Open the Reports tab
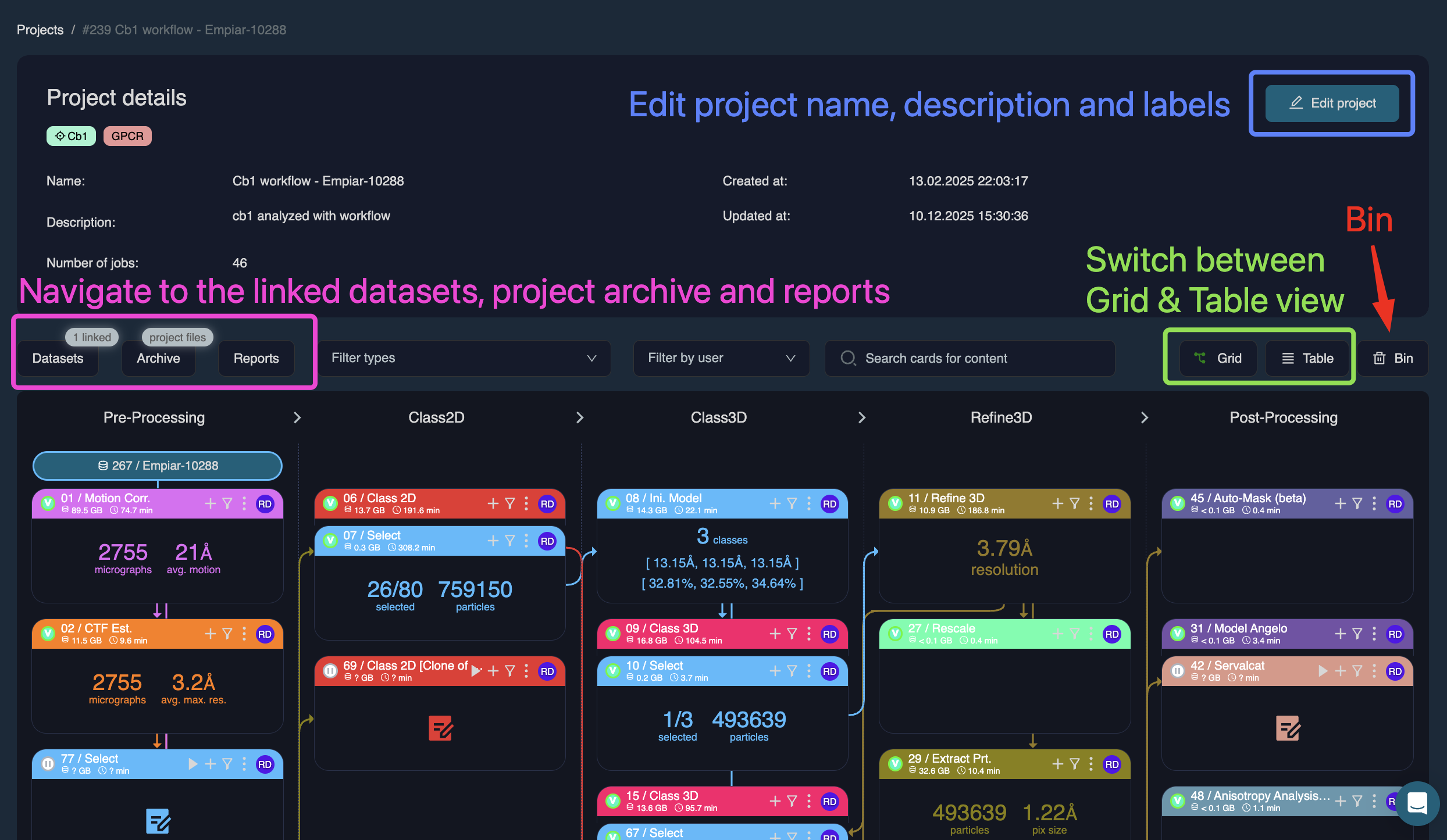 pos(256,358)
